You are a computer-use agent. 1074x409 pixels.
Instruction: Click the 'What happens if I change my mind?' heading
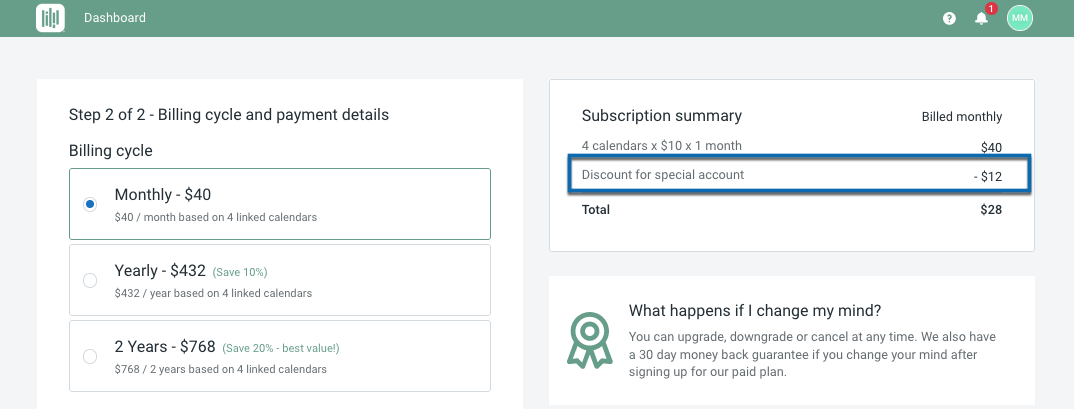coord(755,310)
